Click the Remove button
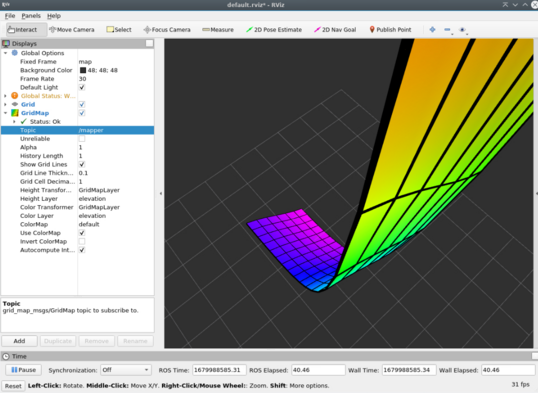 click(96, 341)
